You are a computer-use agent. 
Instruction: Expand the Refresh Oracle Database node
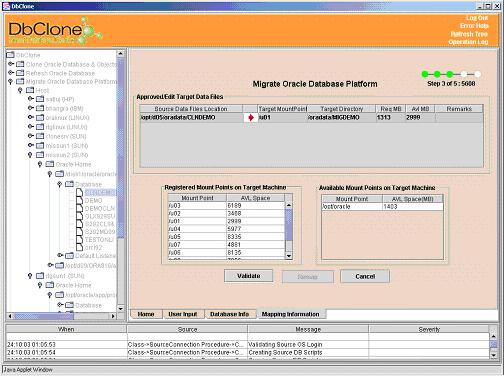[x=11, y=73]
